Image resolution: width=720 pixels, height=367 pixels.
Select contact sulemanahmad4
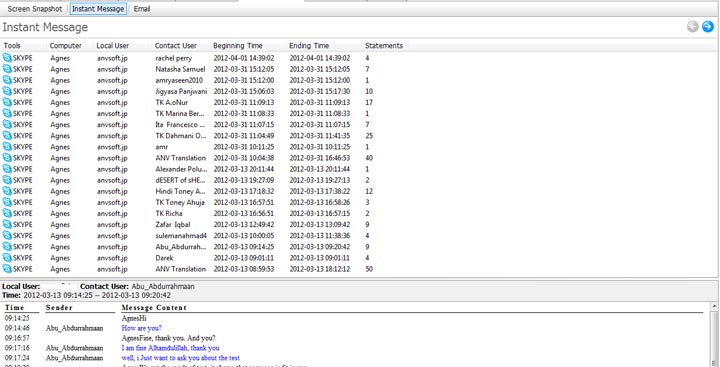tap(181, 236)
